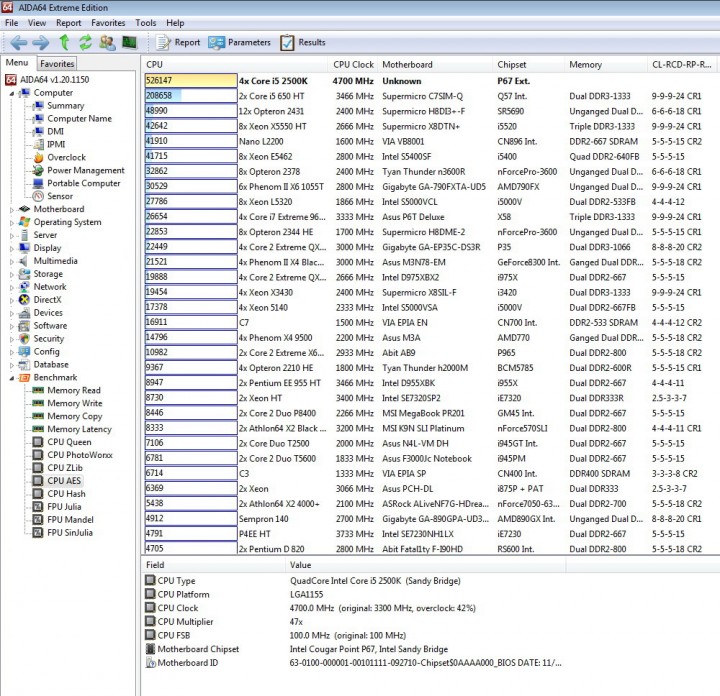Open the Computer Name tree item
The height and width of the screenshot is (696, 720).
(79, 118)
